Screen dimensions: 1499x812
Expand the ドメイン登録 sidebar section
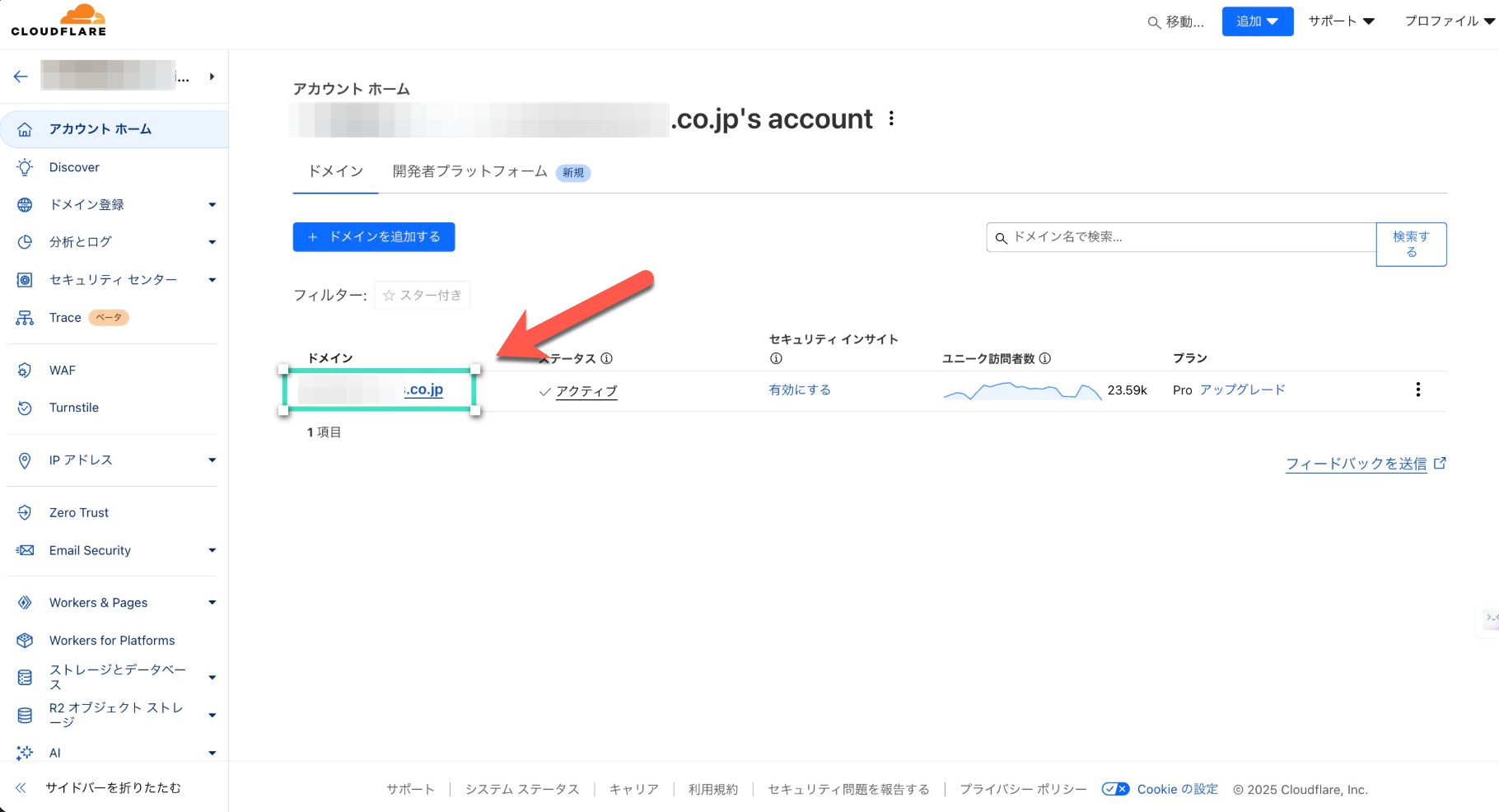point(212,205)
